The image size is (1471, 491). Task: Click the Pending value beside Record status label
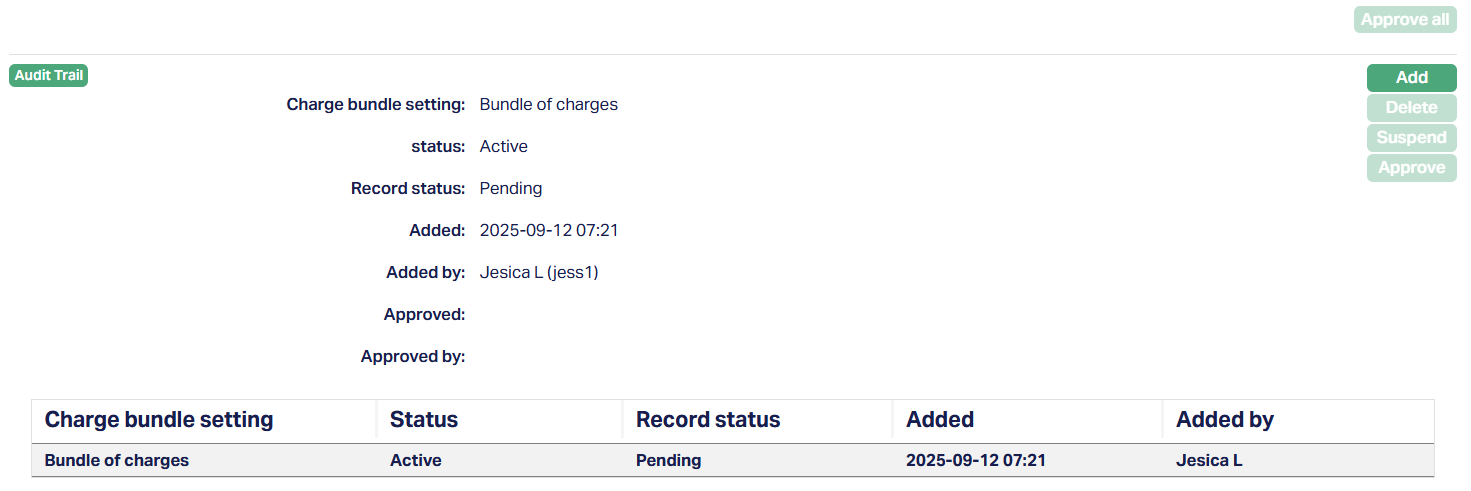[511, 189]
